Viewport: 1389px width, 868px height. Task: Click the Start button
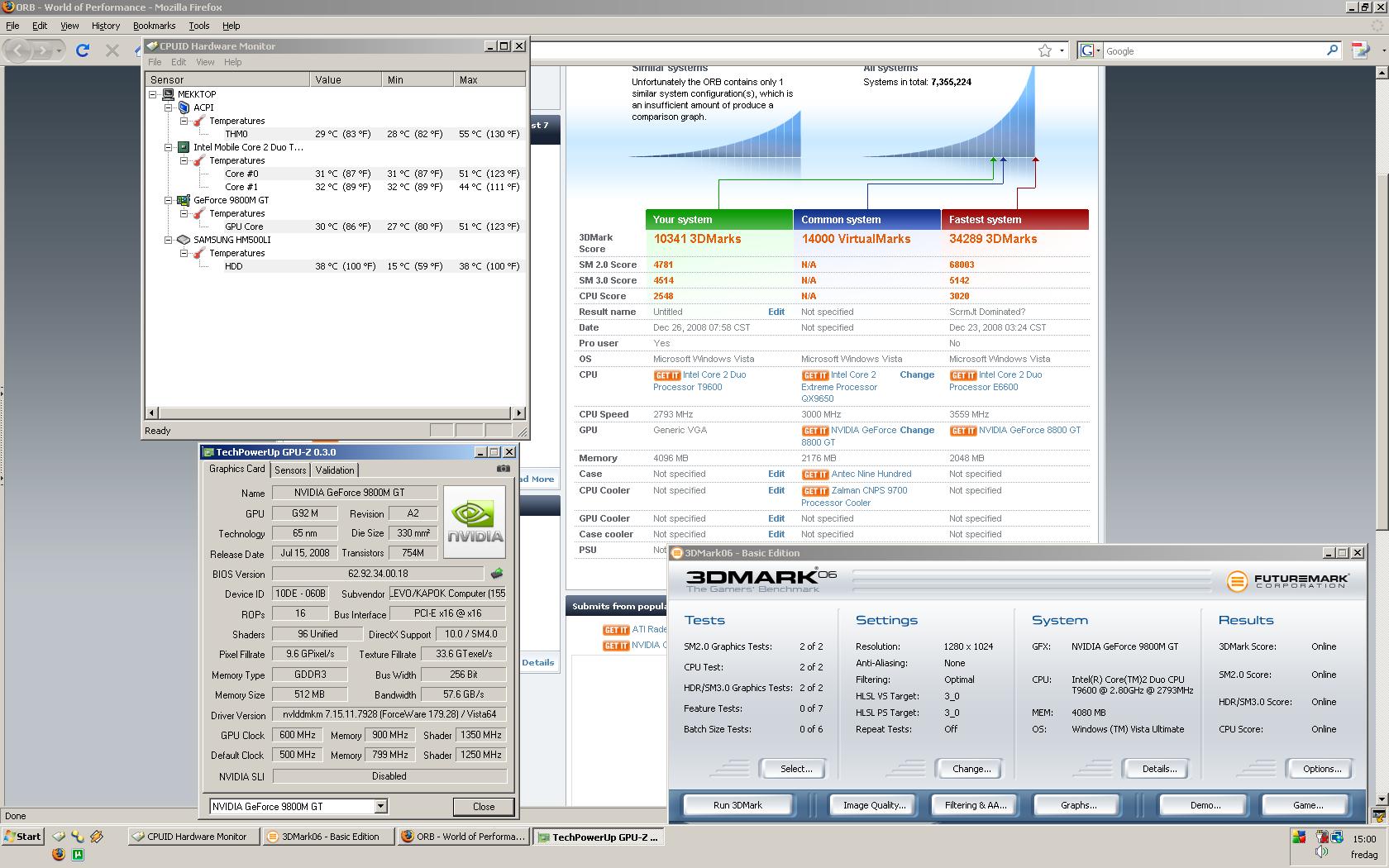tap(22, 837)
